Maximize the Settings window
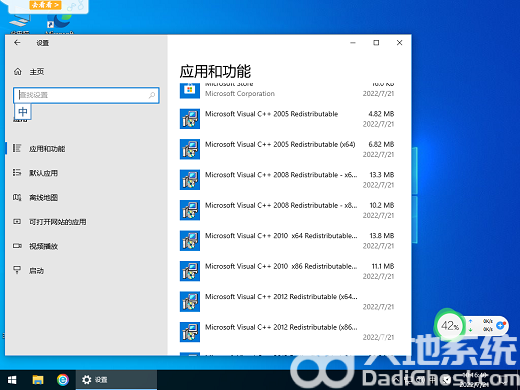Screen dimensions: 520x390 (376, 43)
